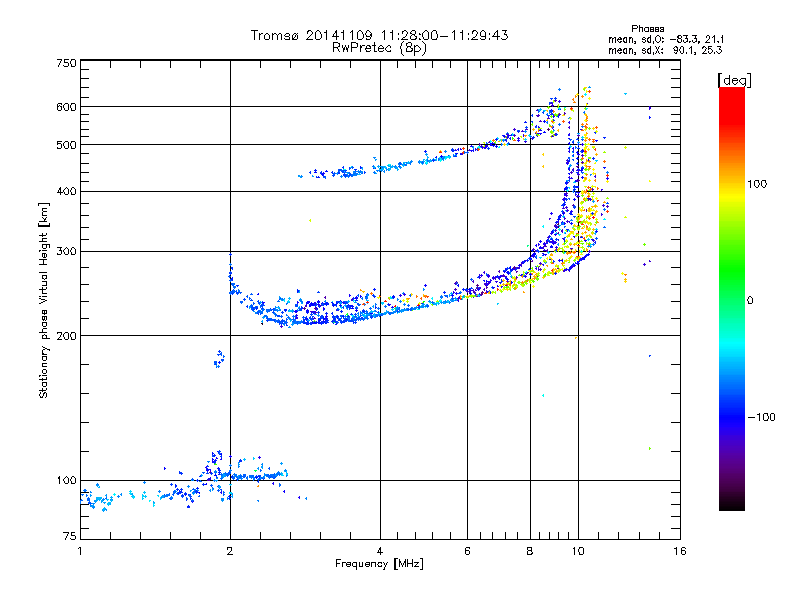
Task: Click the '16' x-axis tick label
Action: (680, 551)
